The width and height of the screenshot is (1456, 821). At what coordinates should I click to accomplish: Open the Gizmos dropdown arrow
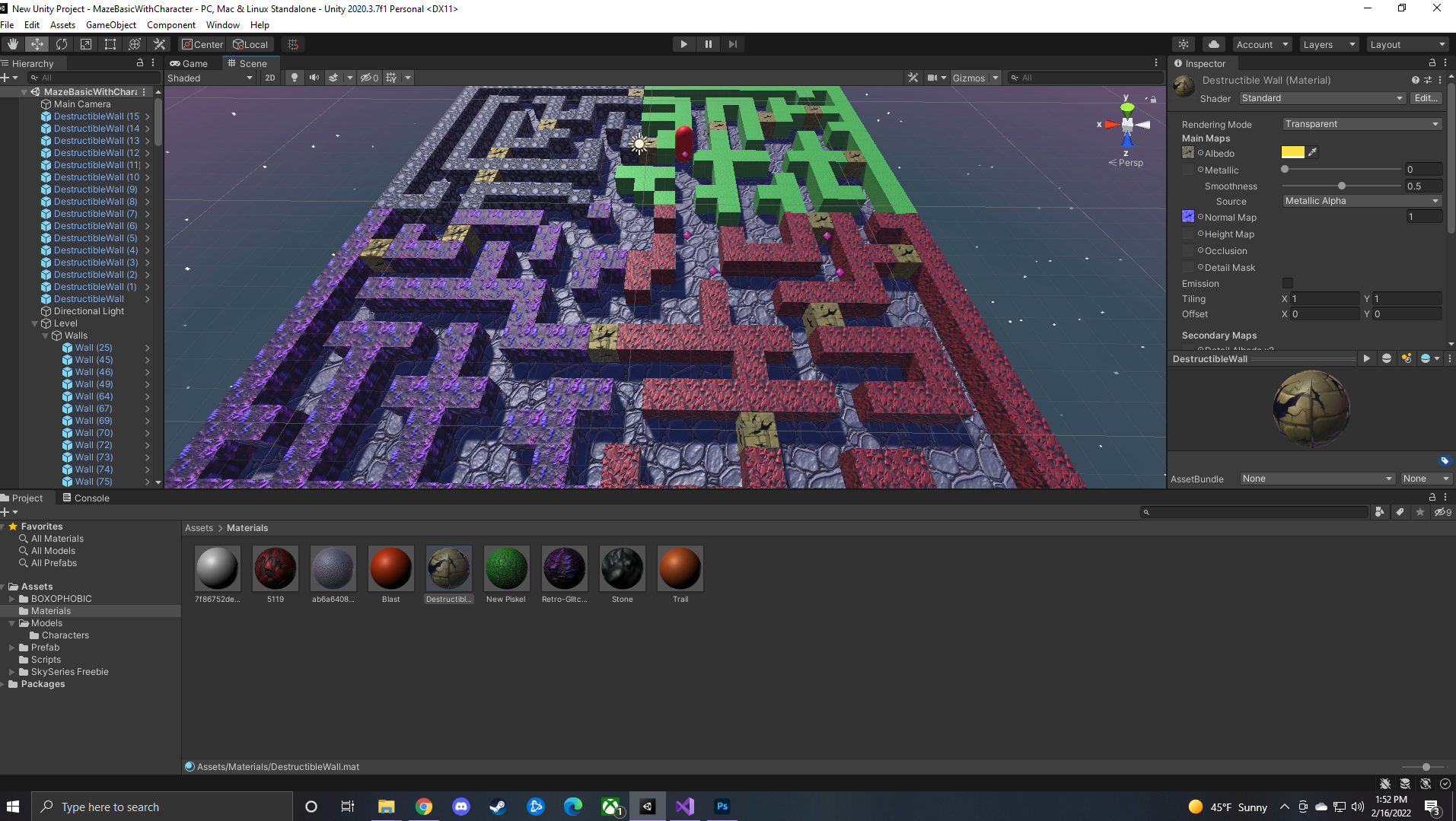coord(995,78)
